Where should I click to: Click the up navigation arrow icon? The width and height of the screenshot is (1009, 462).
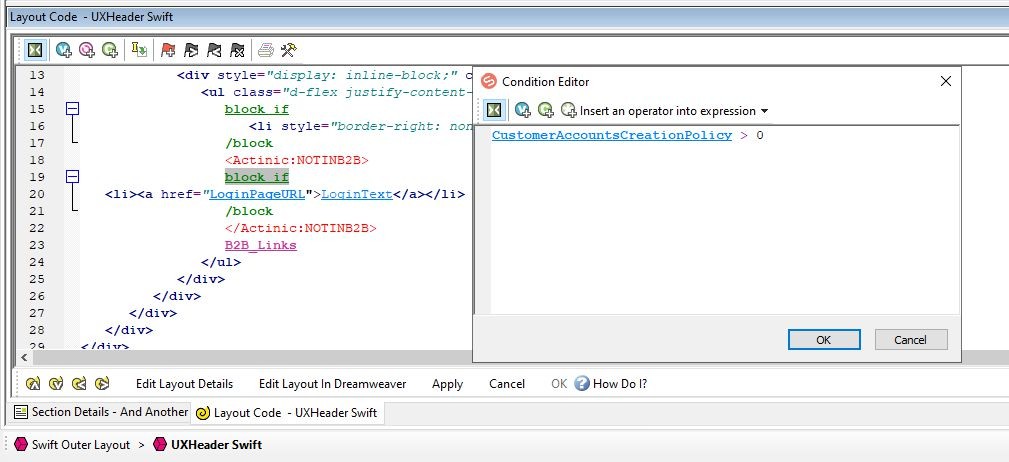pyautogui.click(x=33, y=384)
